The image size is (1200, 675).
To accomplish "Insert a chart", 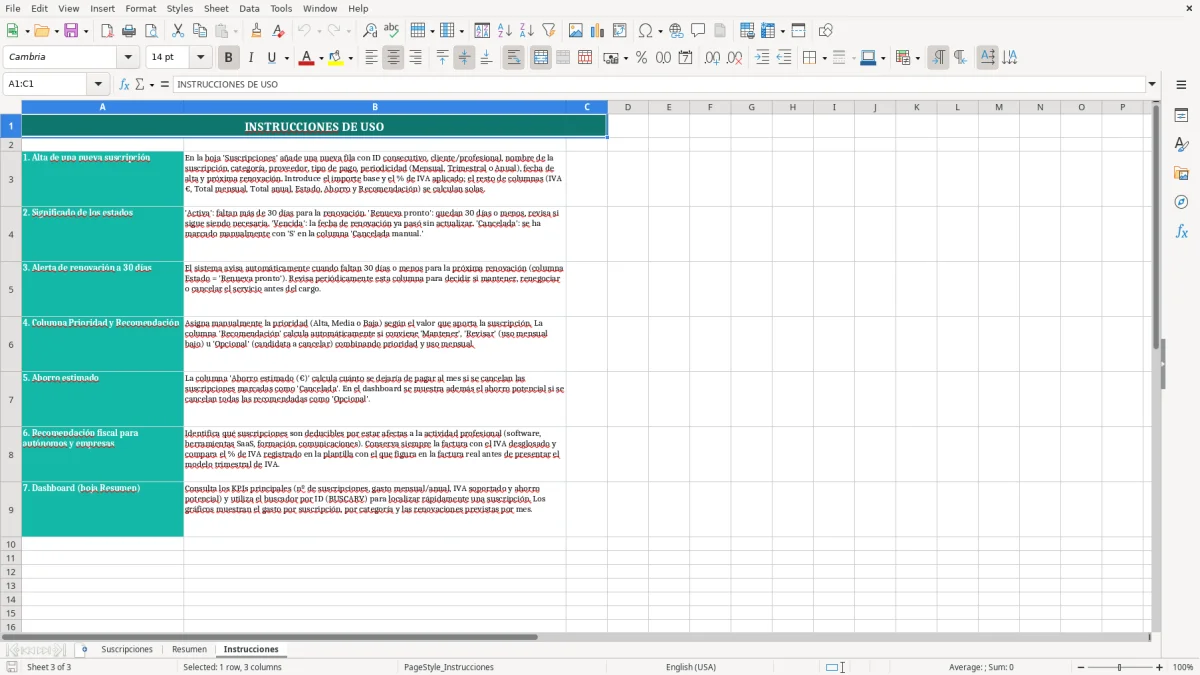I will (598, 31).
